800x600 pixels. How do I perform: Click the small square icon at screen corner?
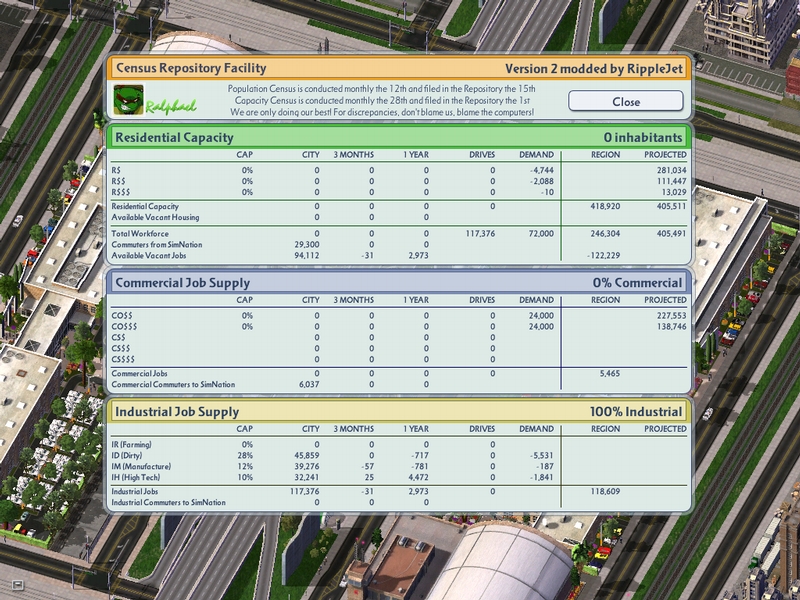(18, 584)
